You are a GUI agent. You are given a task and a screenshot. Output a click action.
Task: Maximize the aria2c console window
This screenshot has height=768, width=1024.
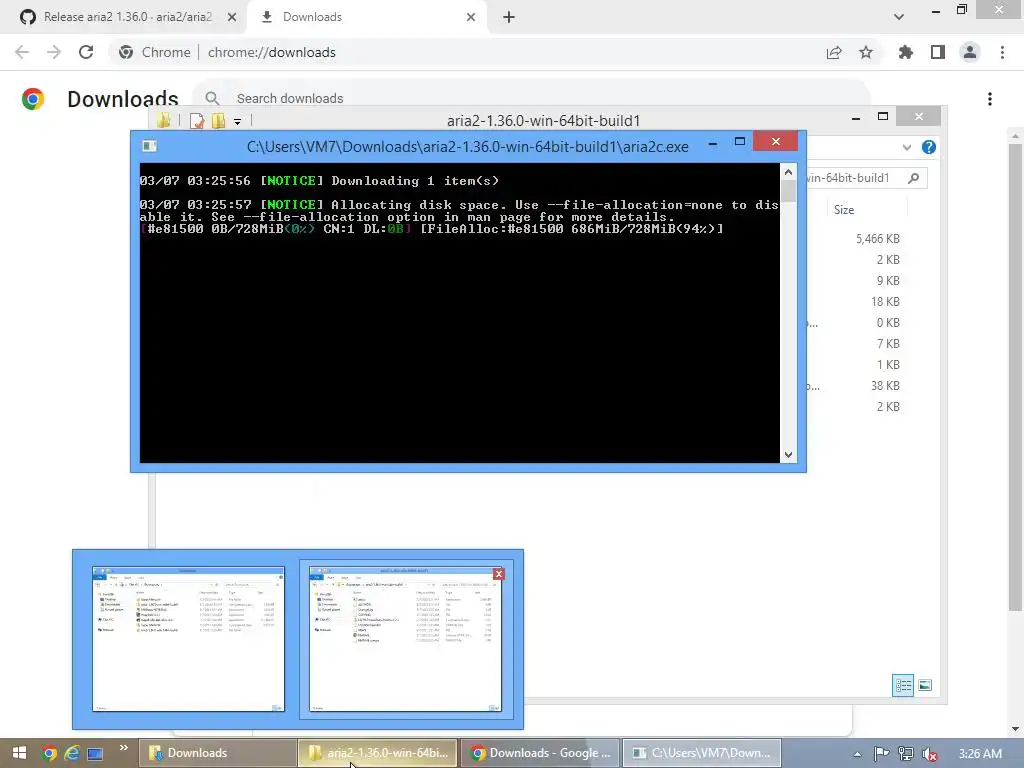pyautogui.click(x=740, y=141)
